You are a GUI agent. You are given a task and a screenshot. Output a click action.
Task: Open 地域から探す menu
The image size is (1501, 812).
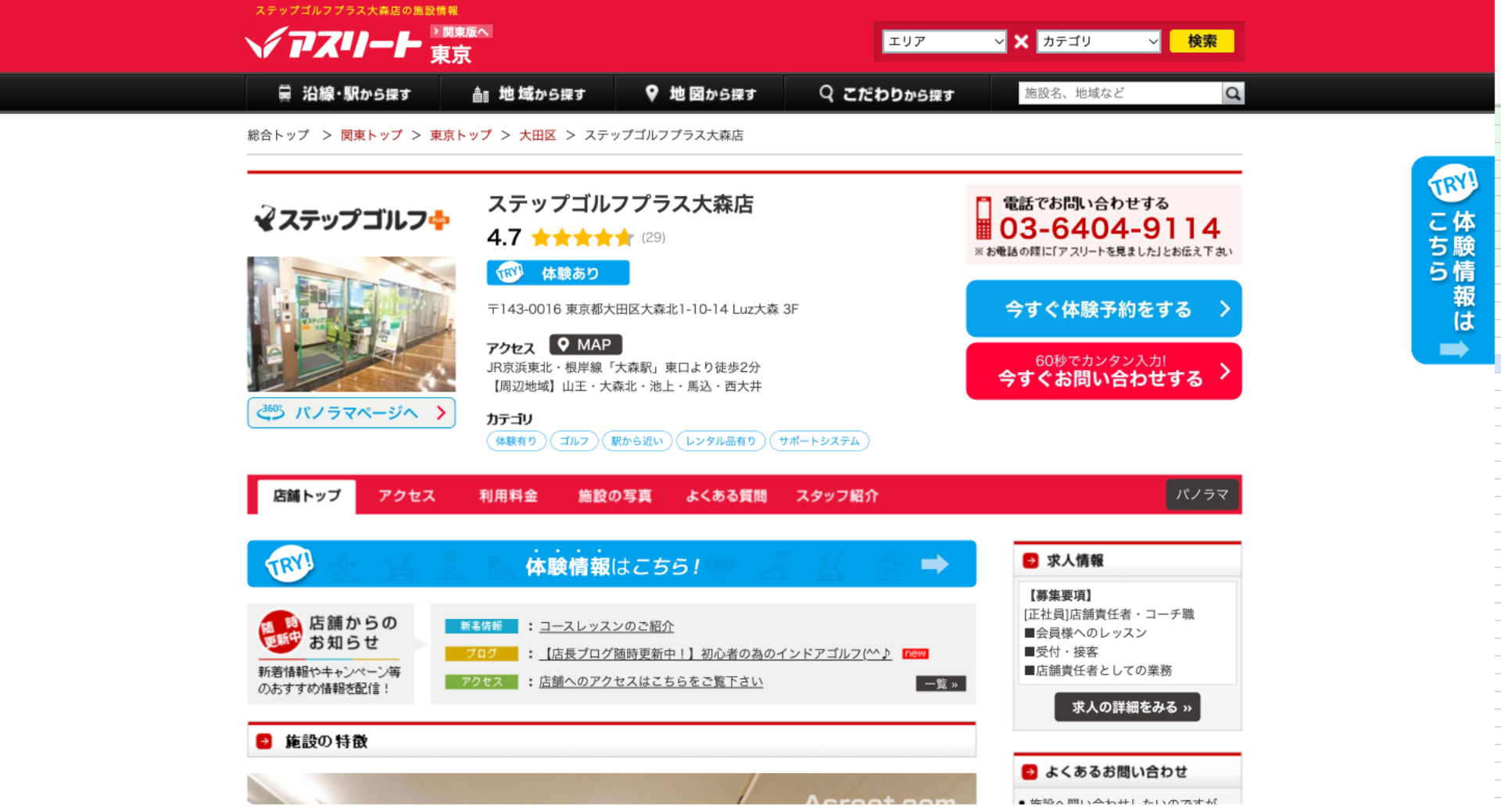tap(528, 94)
